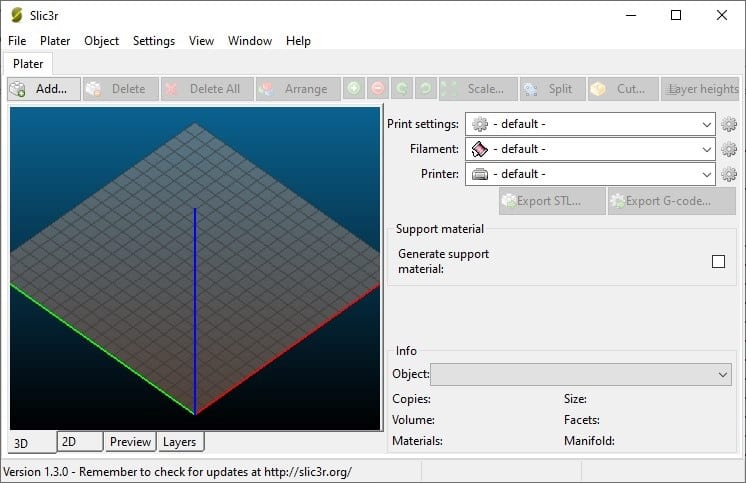Click the Export G-code... button
The image size is (746, 483).
point(672,201)
